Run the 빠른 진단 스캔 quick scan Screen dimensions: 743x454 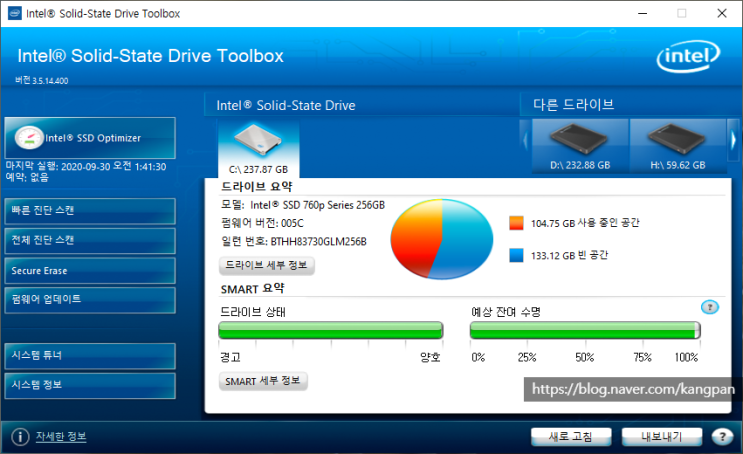pyautogui.click(x=90, y=211)
